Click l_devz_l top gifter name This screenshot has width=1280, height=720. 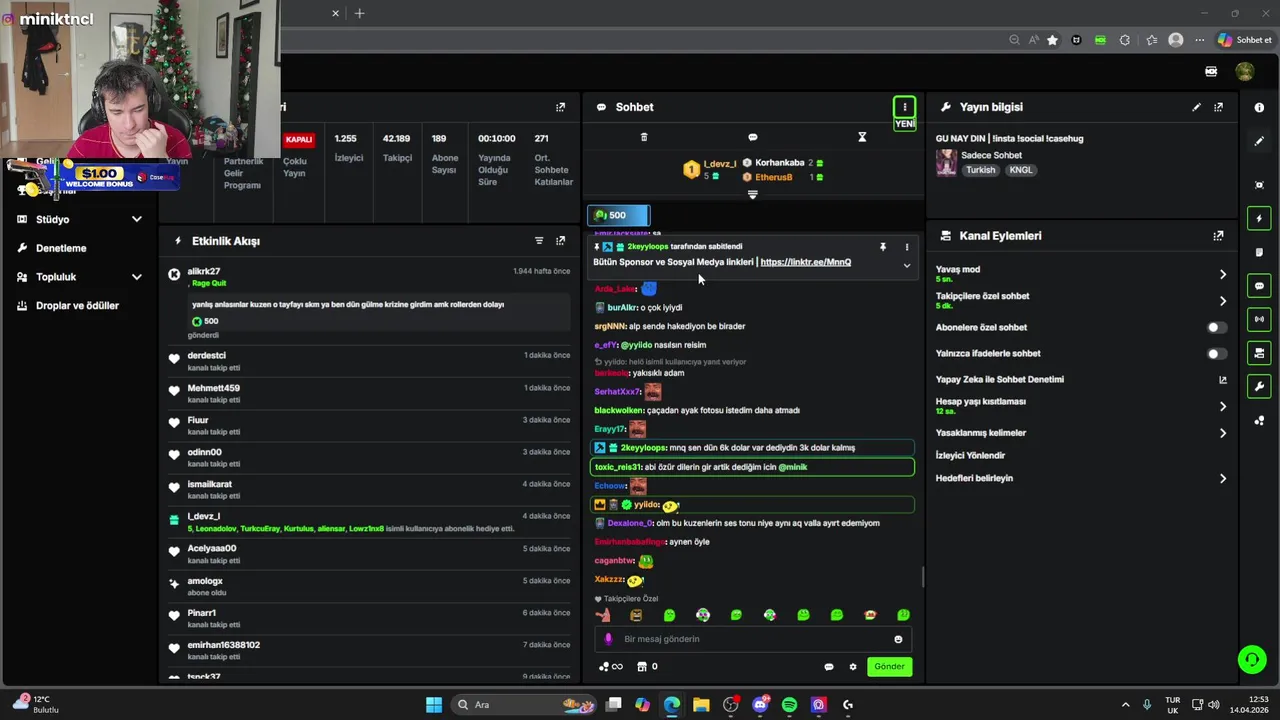point(719,163)
